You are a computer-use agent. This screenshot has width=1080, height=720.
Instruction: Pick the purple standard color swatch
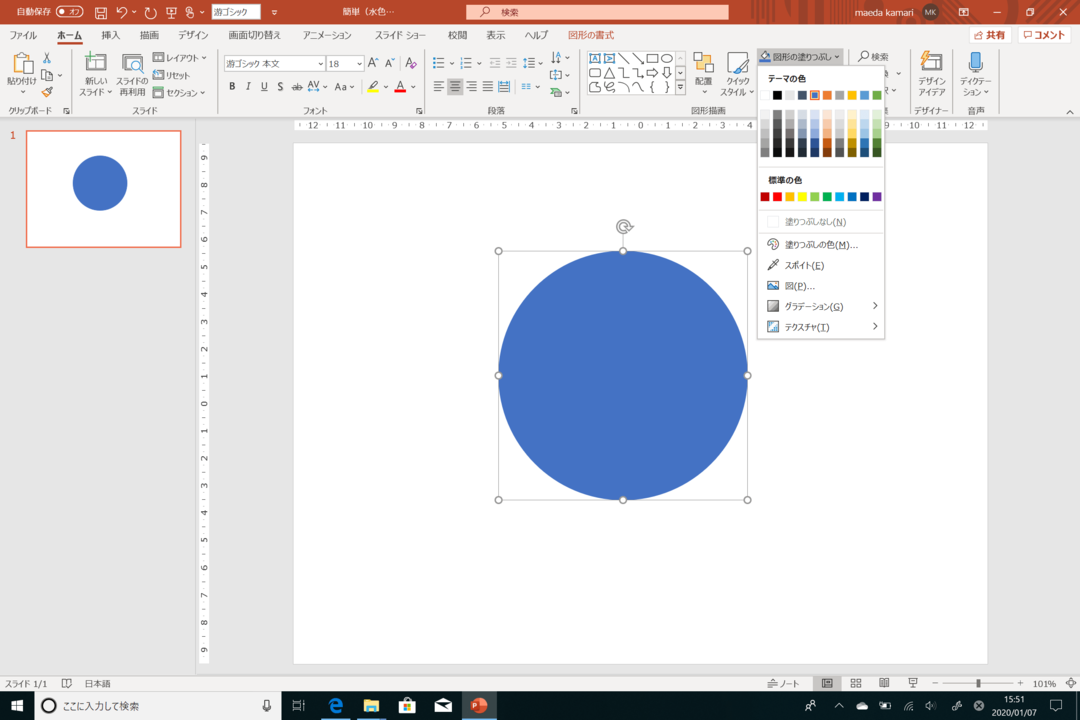tap(877, 197)
